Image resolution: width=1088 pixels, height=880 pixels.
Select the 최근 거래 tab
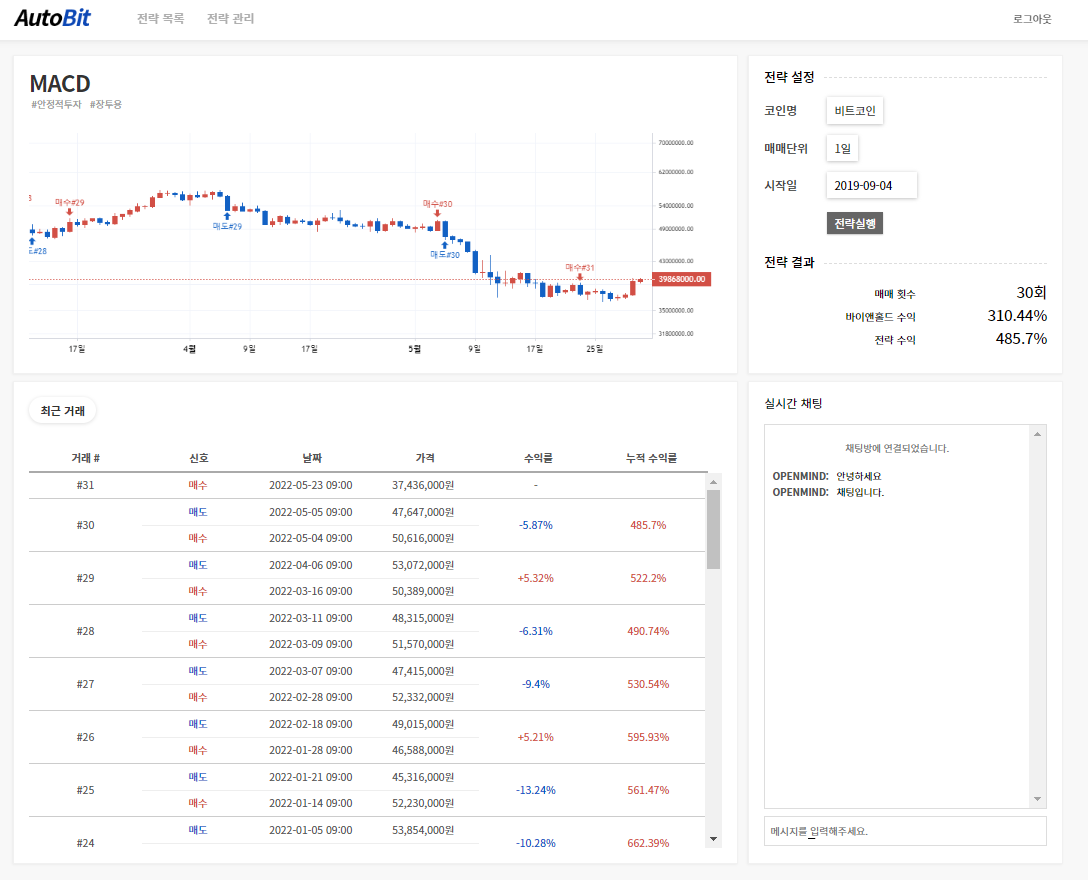tap(61, 410)
